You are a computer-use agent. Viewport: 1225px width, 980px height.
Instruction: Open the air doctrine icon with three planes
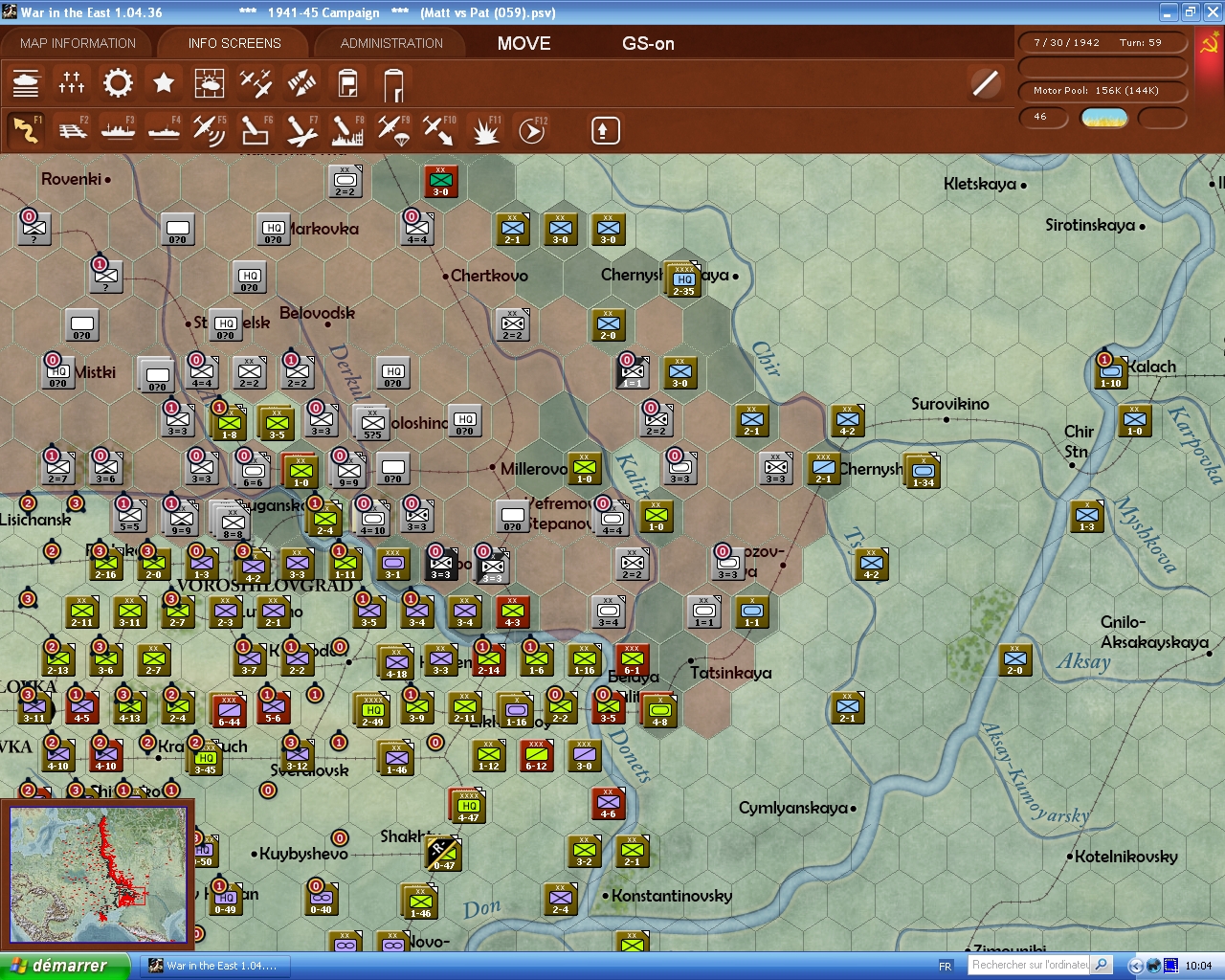click(256, 84)
